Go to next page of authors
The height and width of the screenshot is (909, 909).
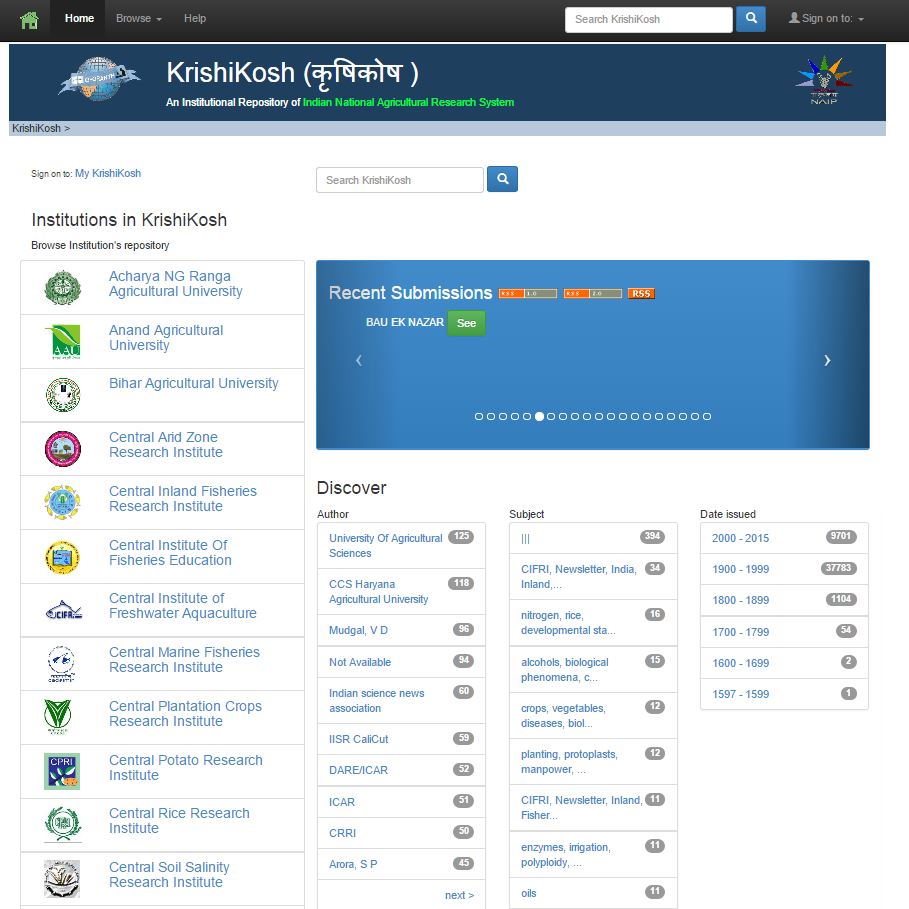click(459, 895)
